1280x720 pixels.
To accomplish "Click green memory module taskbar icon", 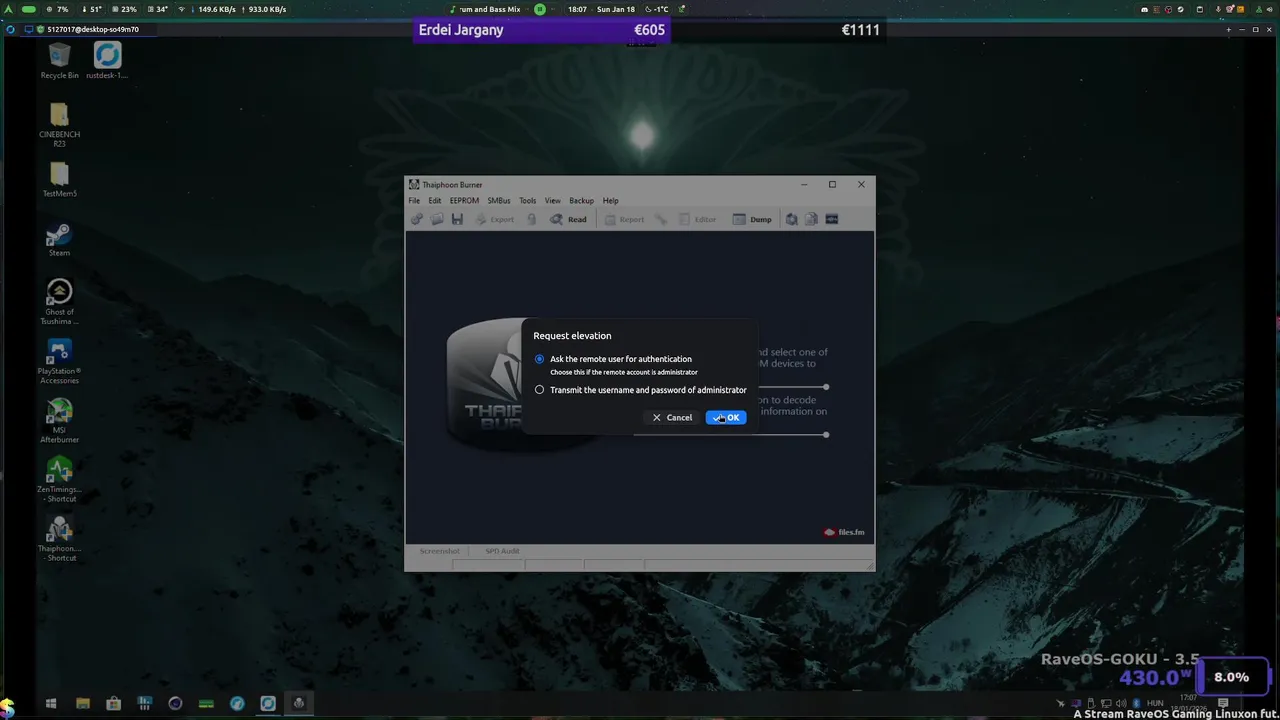I will tap(206, 704).
